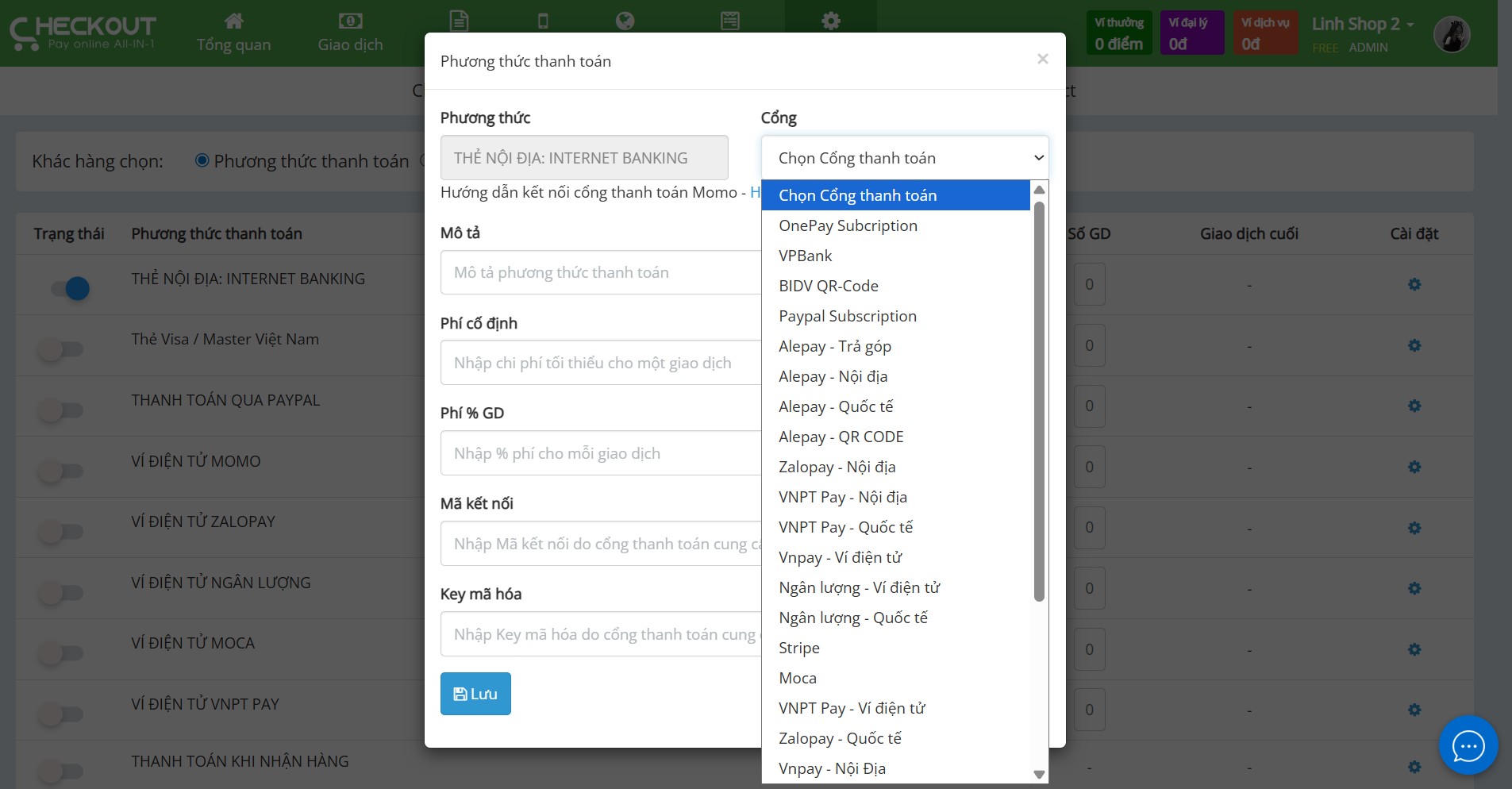Click dropdown list scroll down arrow
1512x789 pixels.
pyautogui.click(x=1039, y=774)
